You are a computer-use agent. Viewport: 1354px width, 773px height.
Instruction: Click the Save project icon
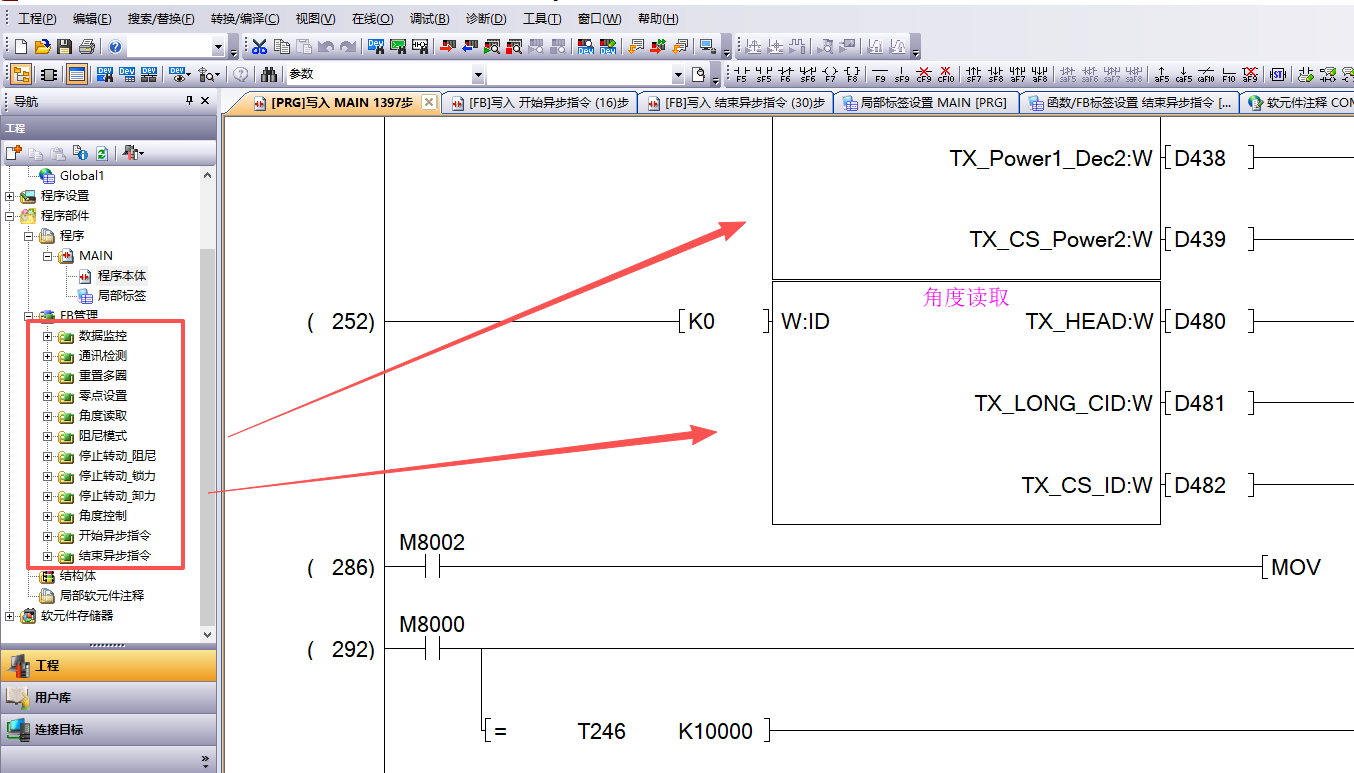click(64, 47)
